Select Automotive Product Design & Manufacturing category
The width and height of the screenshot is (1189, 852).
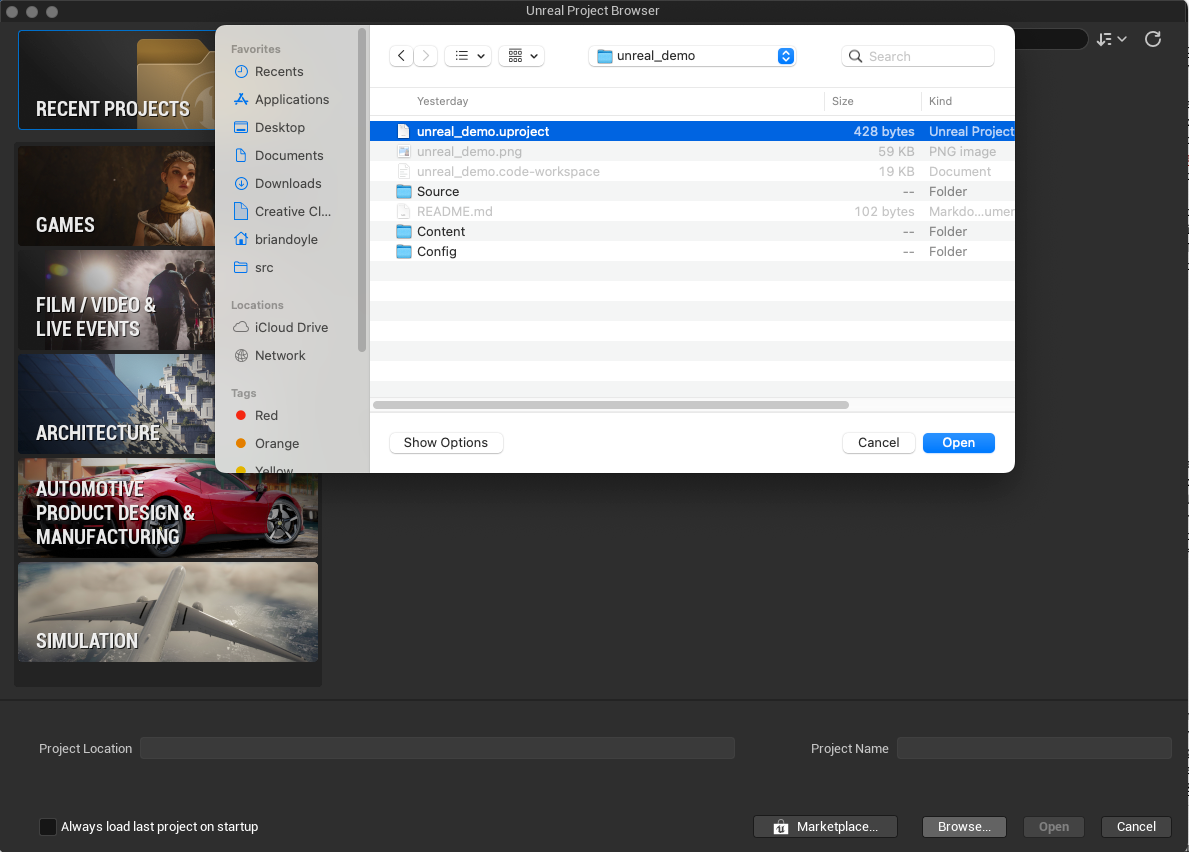point(168,508)
